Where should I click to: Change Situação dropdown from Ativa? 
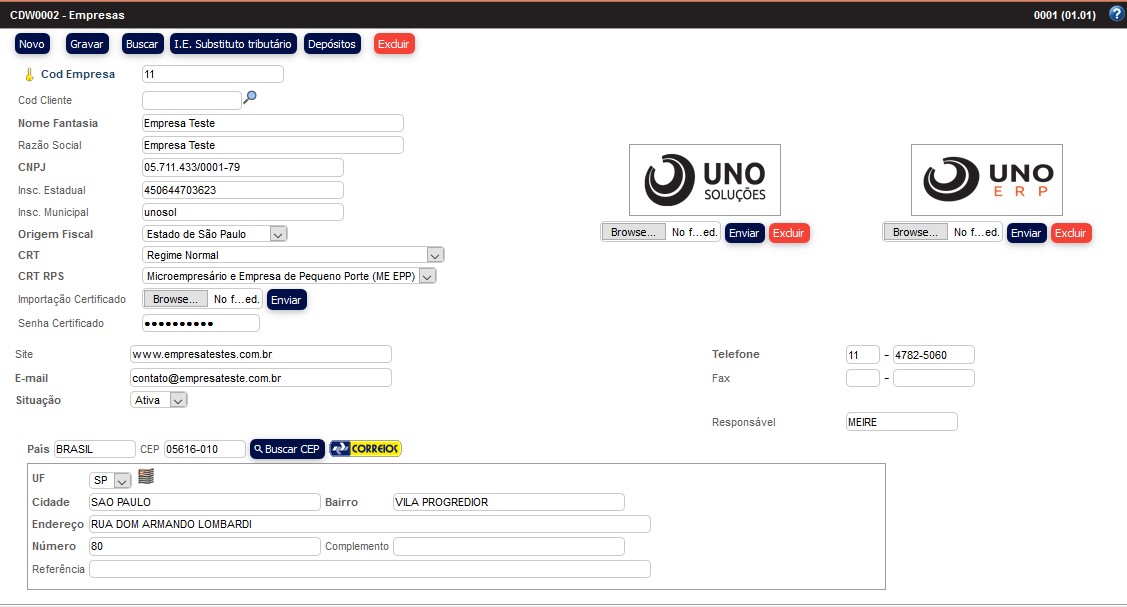pyautogui.click(x=159, y=400)
